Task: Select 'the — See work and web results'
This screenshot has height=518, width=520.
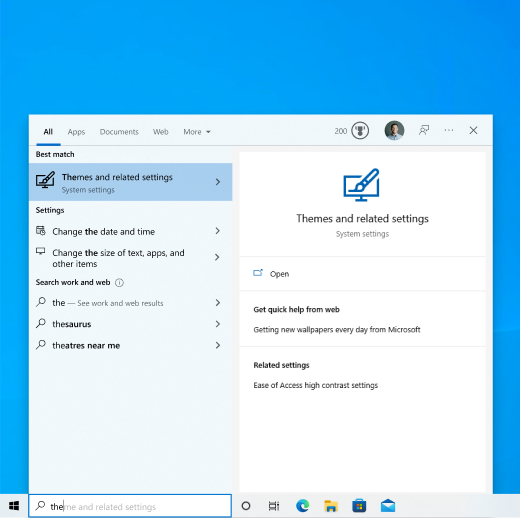Action: [x=131, y=303]
